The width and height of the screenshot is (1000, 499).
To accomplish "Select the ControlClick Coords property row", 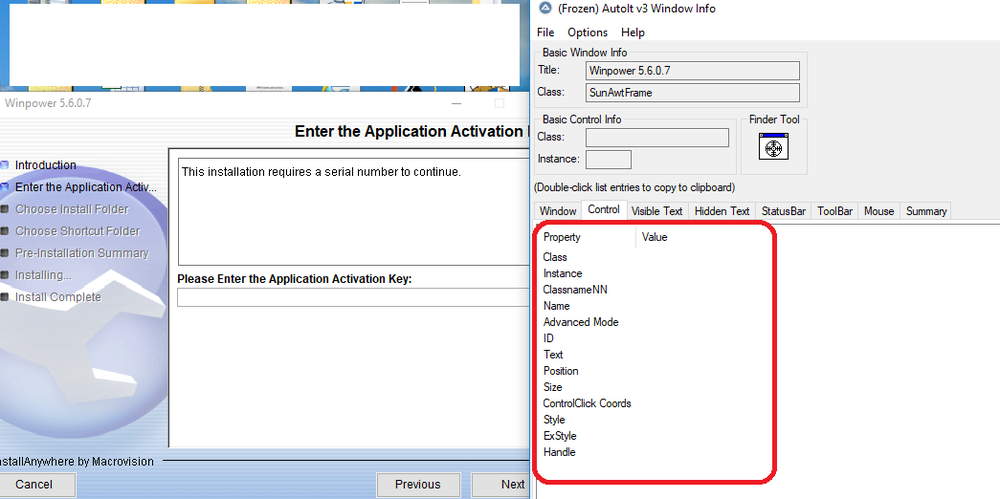I will (x=587, y=403).
